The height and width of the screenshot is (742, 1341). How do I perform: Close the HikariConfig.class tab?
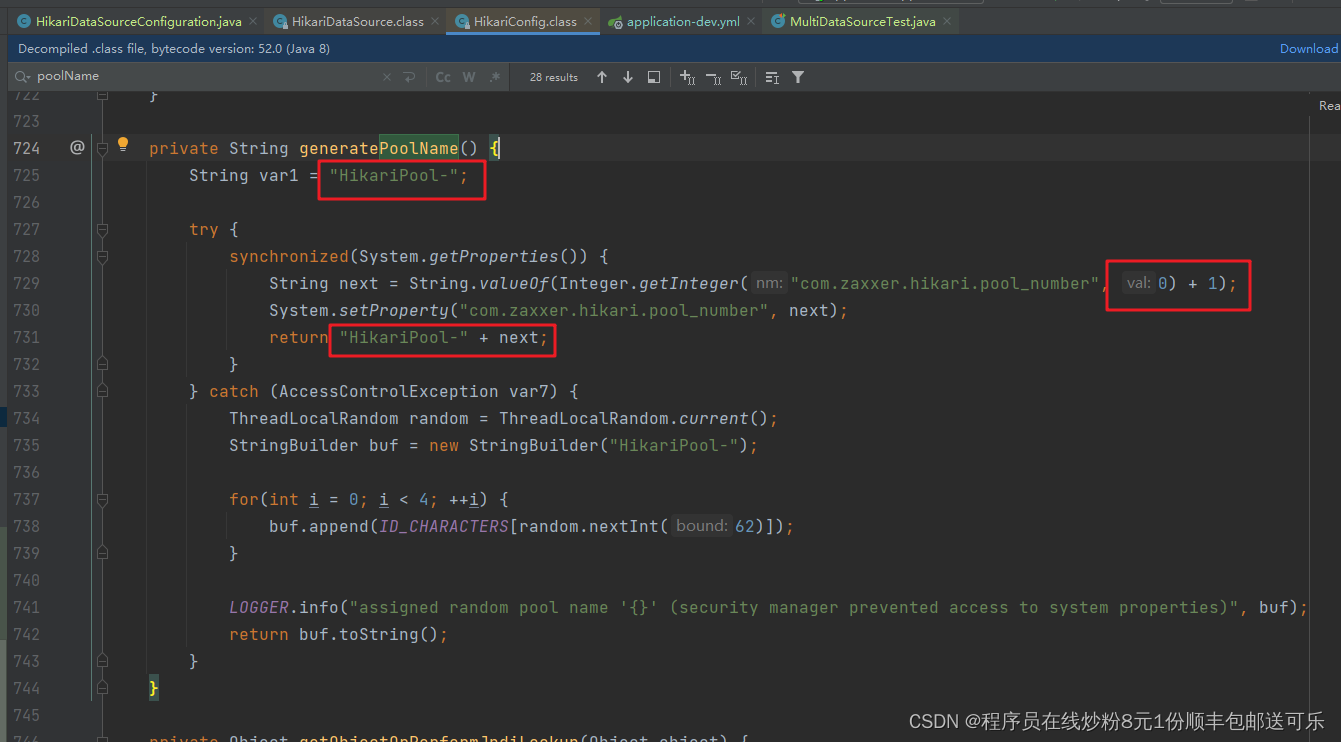(587, 21)
